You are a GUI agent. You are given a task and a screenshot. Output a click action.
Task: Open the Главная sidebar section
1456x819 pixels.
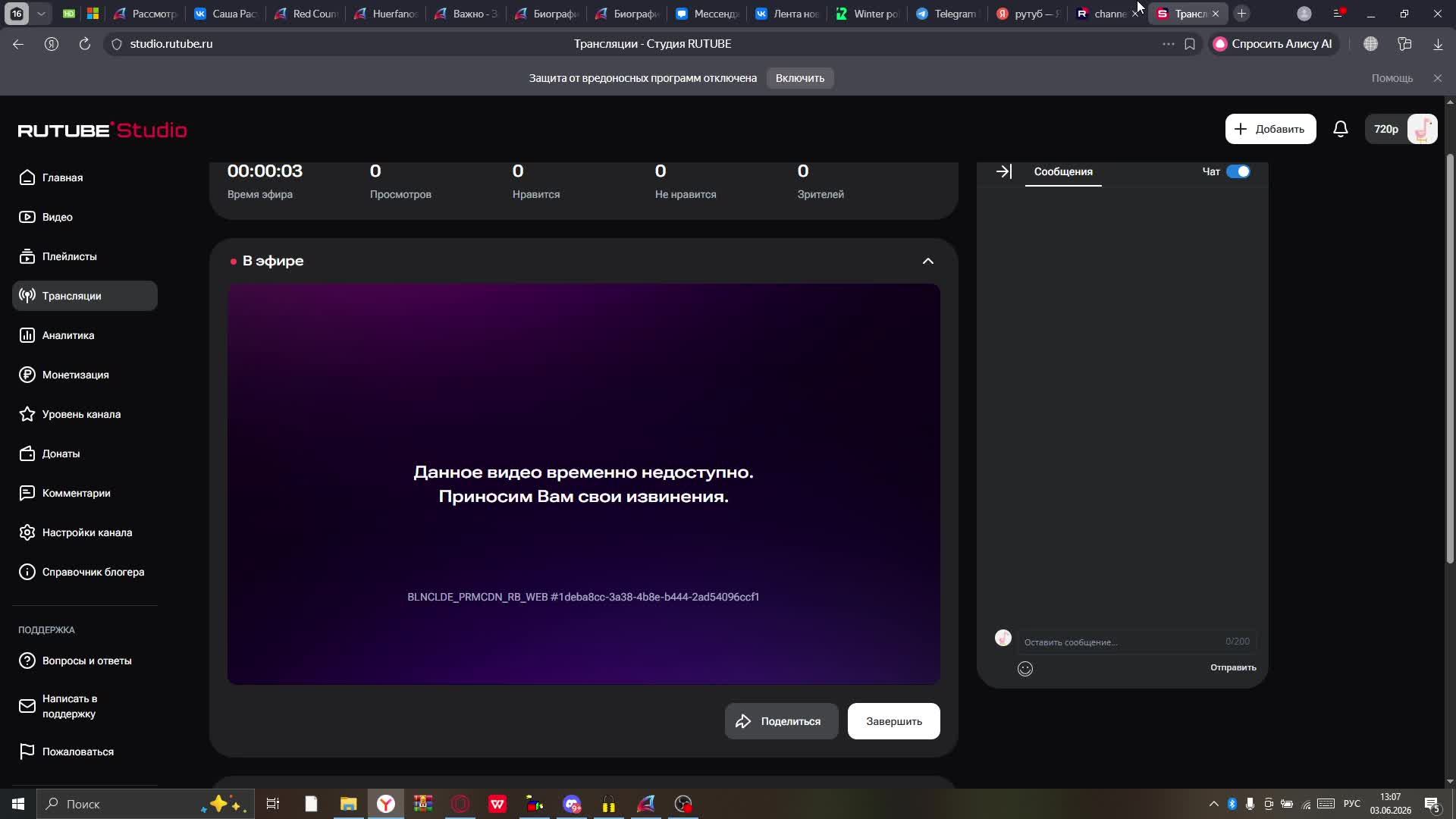(x=85, y=177)
